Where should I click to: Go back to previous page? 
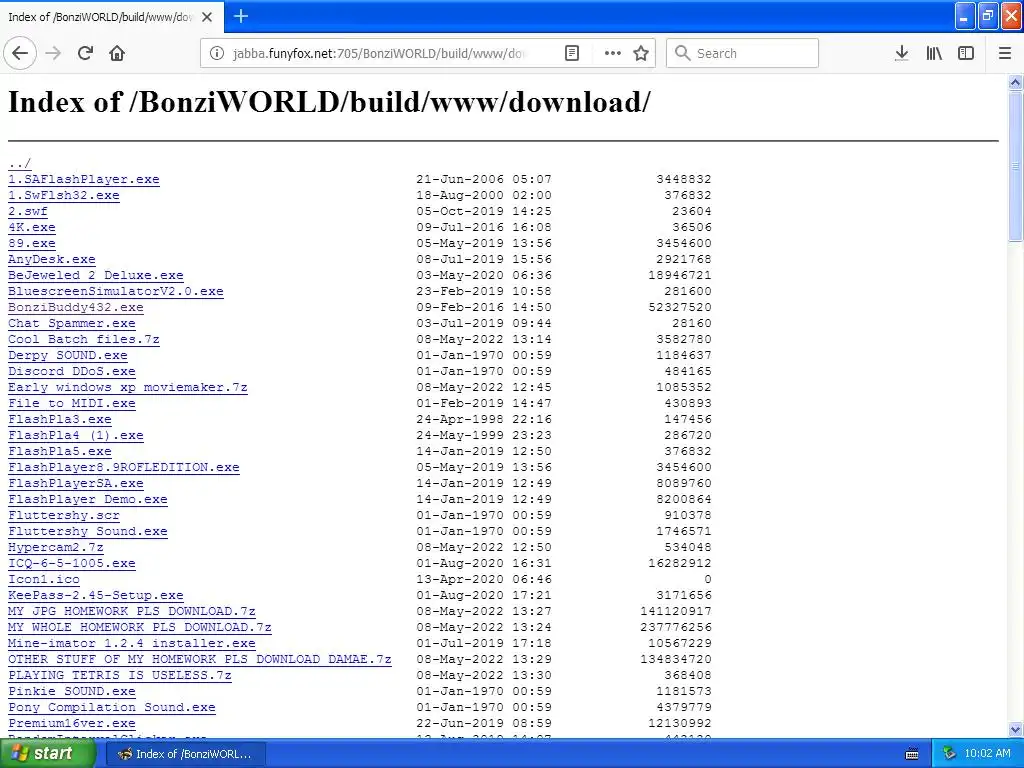(x=20, y=53)
